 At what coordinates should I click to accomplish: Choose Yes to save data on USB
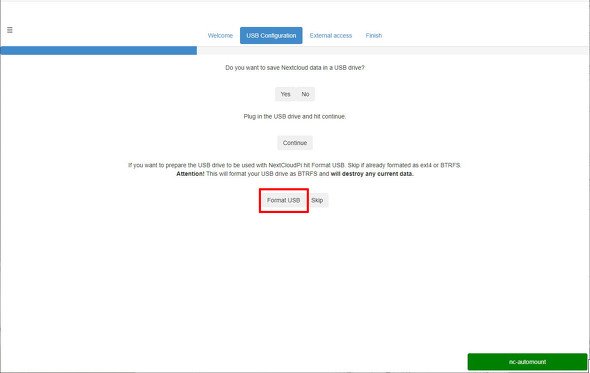pos(285,94)
